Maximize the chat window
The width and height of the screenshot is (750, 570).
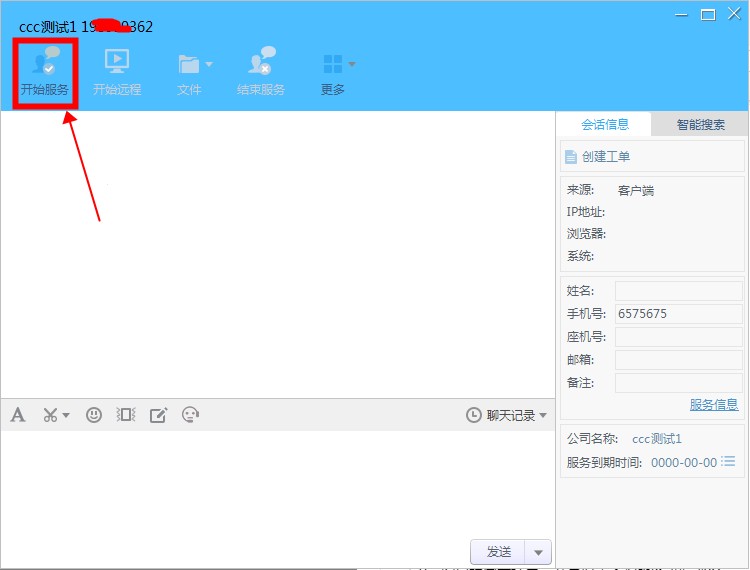tap(708, 15)
